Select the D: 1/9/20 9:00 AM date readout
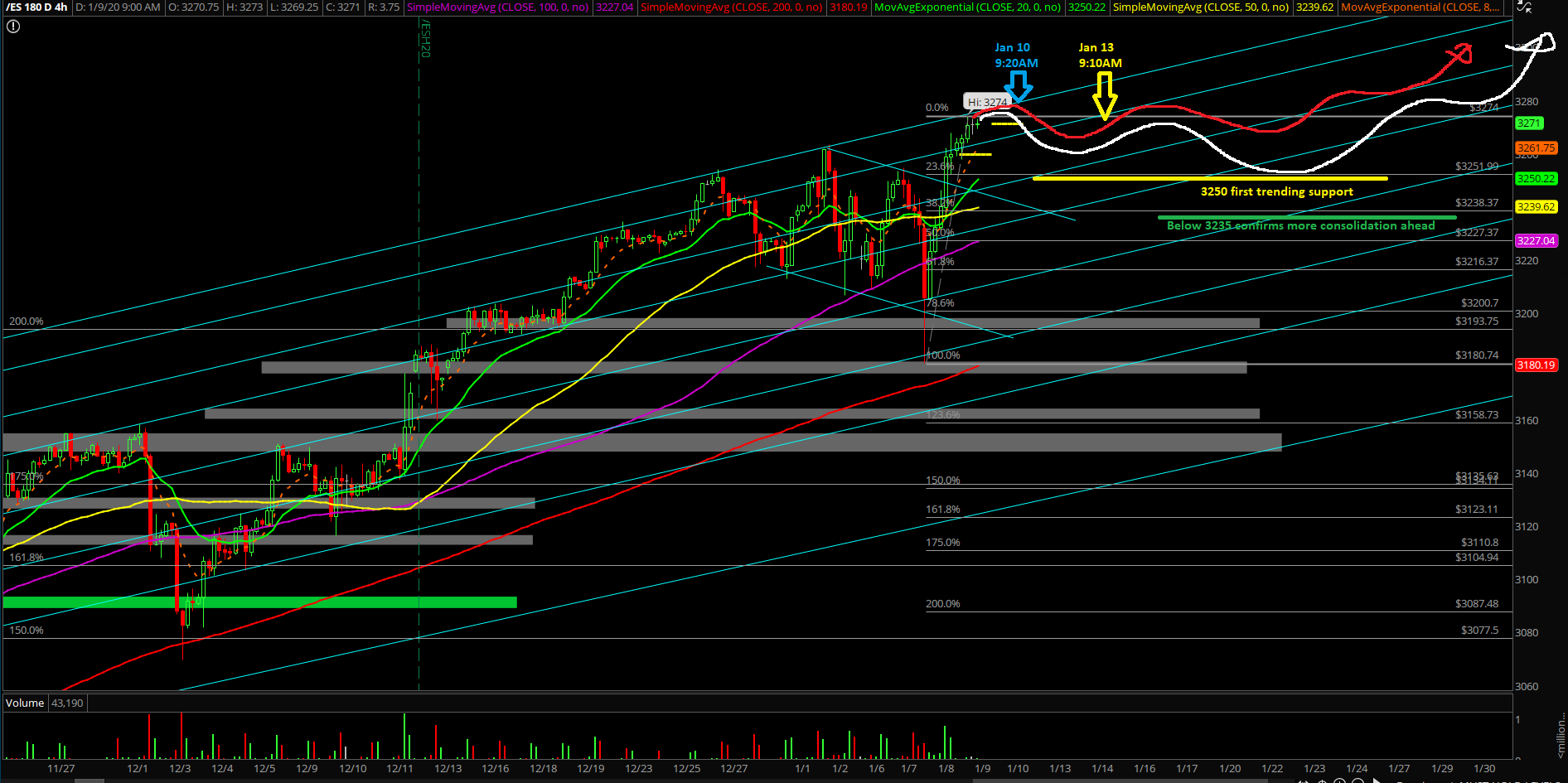Image resolution: width=1568 pixels, height=783 pixels. [x=118, y=7]
